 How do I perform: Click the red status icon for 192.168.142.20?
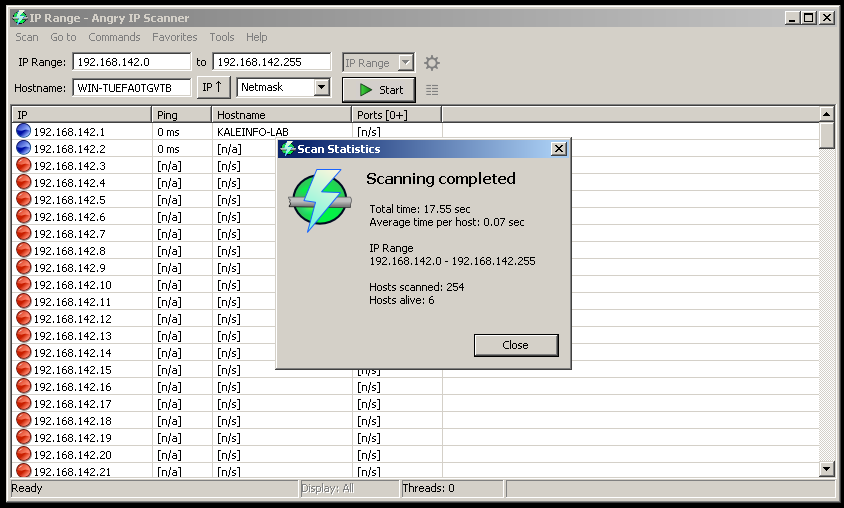pyautogui.click(x=24, y=454)
